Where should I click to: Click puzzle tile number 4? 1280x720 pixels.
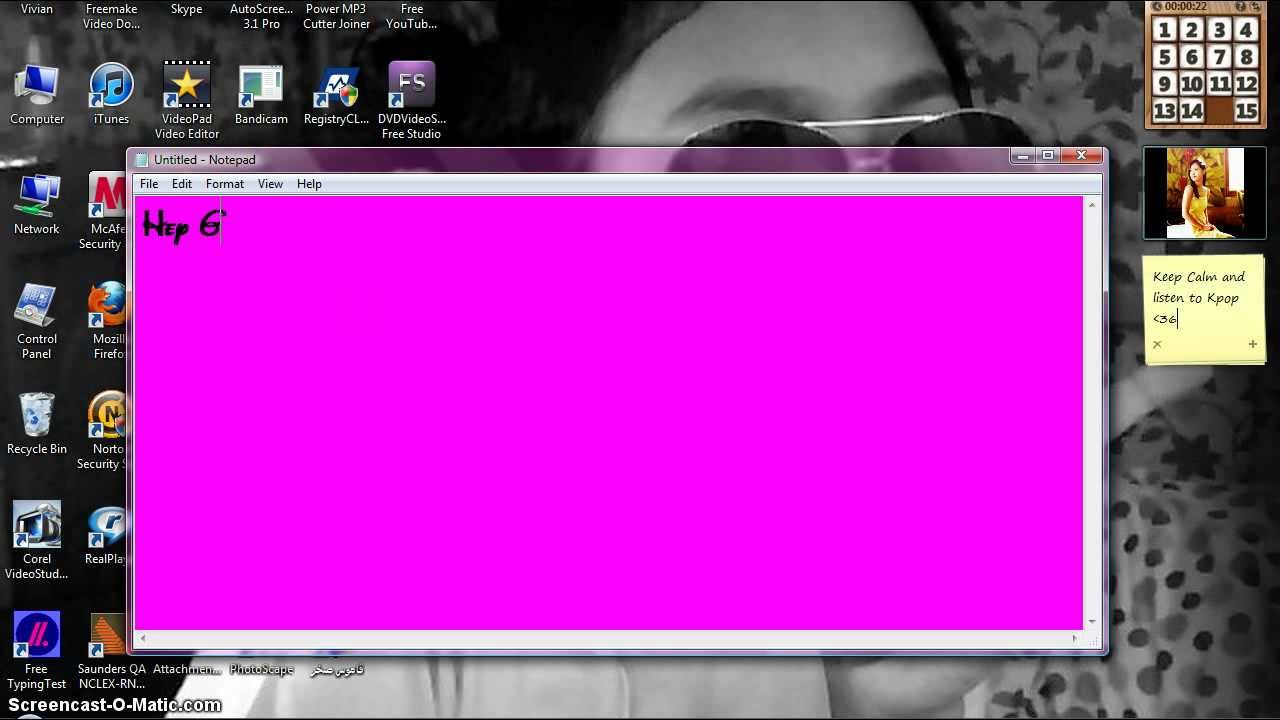tap(1246, 30)
